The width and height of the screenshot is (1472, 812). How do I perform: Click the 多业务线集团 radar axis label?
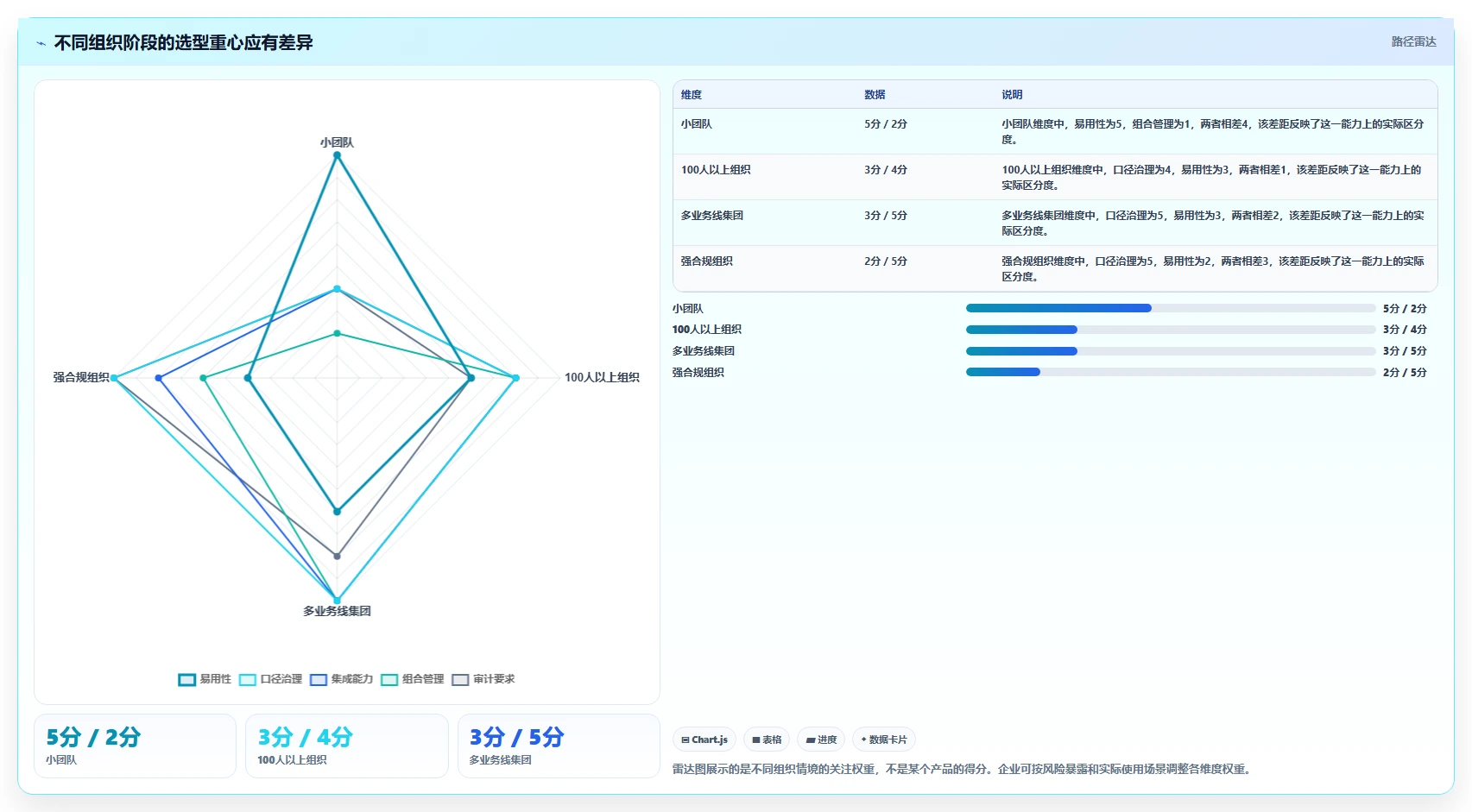click(x=337, y=611)
